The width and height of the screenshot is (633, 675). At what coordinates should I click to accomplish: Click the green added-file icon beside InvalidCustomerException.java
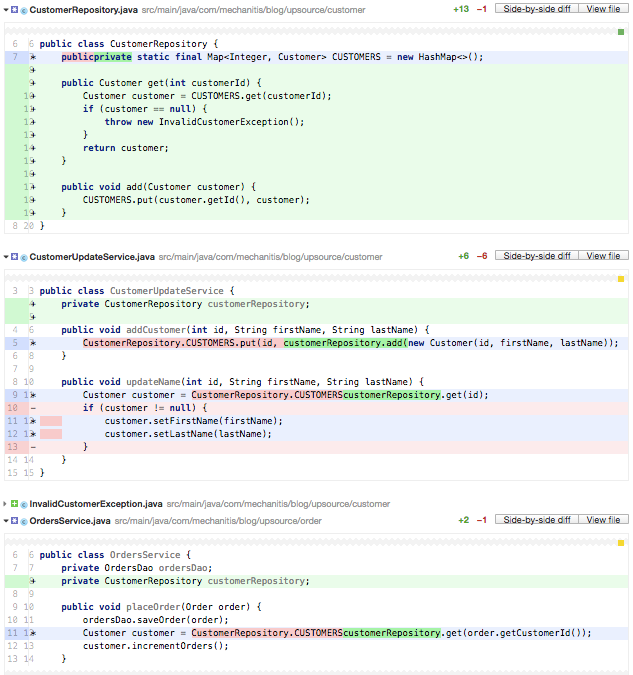click(x=15, y=503)
